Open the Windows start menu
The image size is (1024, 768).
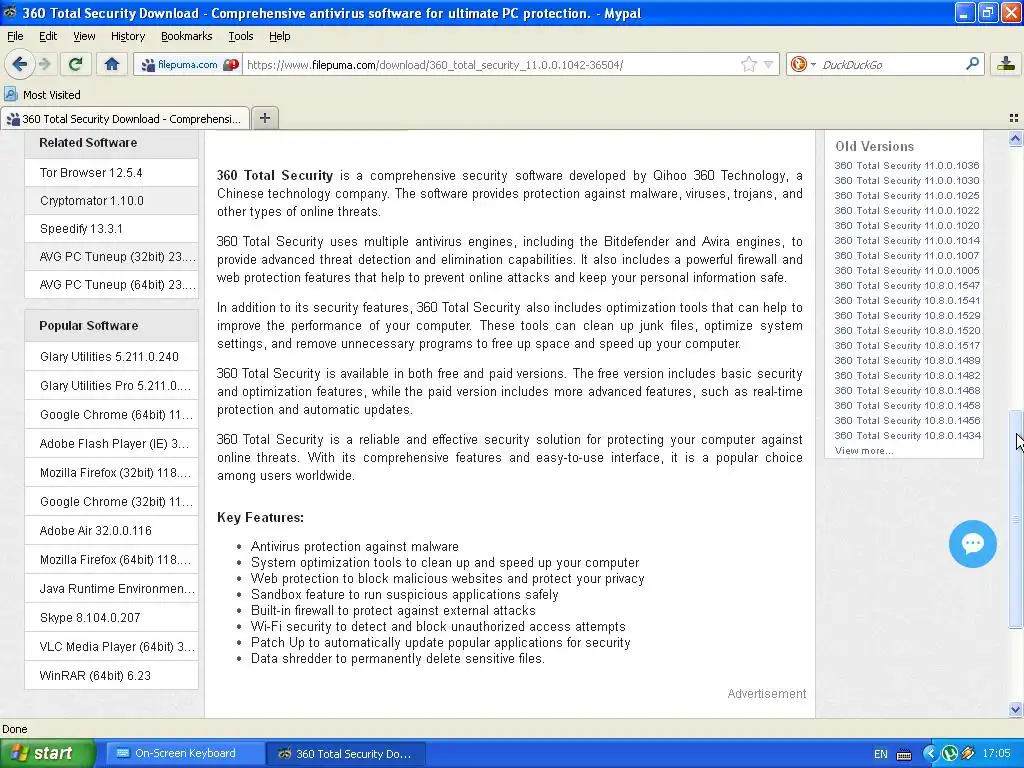coord(47,753)
